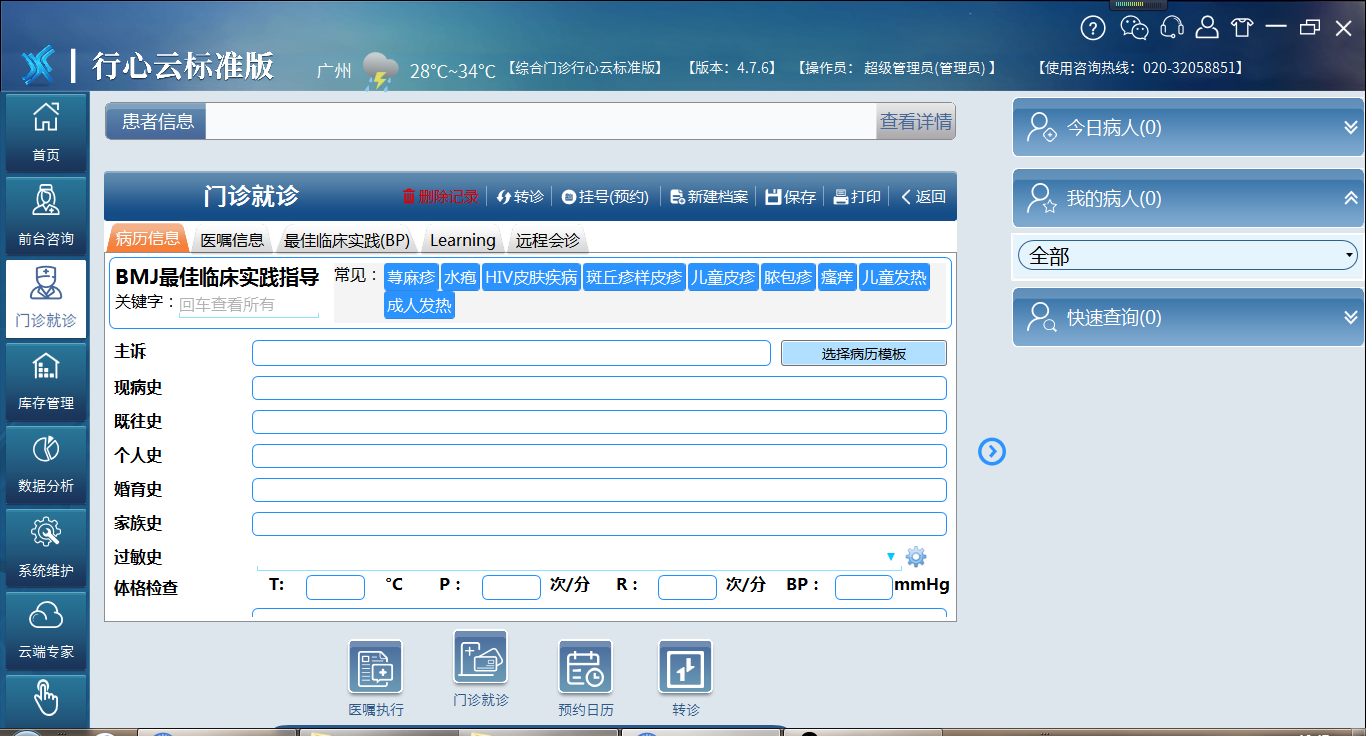The width and height of the screenshot is (1366, 736).
Task: Switch to the 远程会诊 tab
Action: pyautogui.click(x=547, y=240)
